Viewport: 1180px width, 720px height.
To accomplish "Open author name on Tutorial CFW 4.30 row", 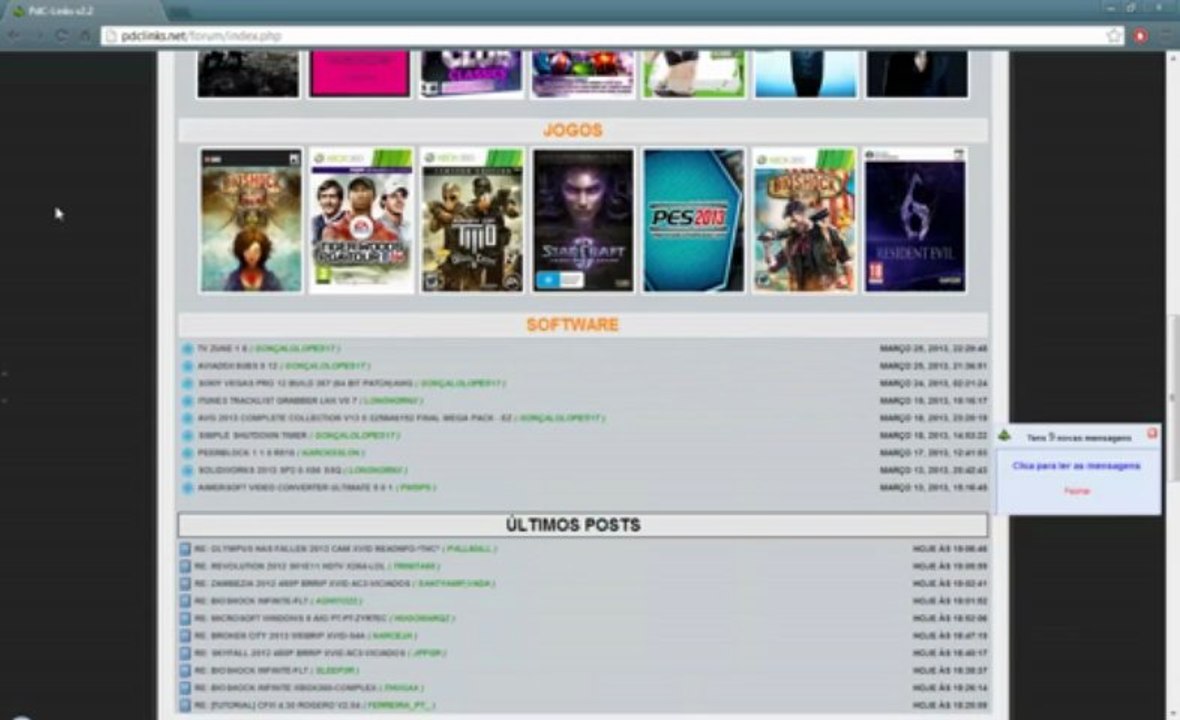I will pos(401,705).
